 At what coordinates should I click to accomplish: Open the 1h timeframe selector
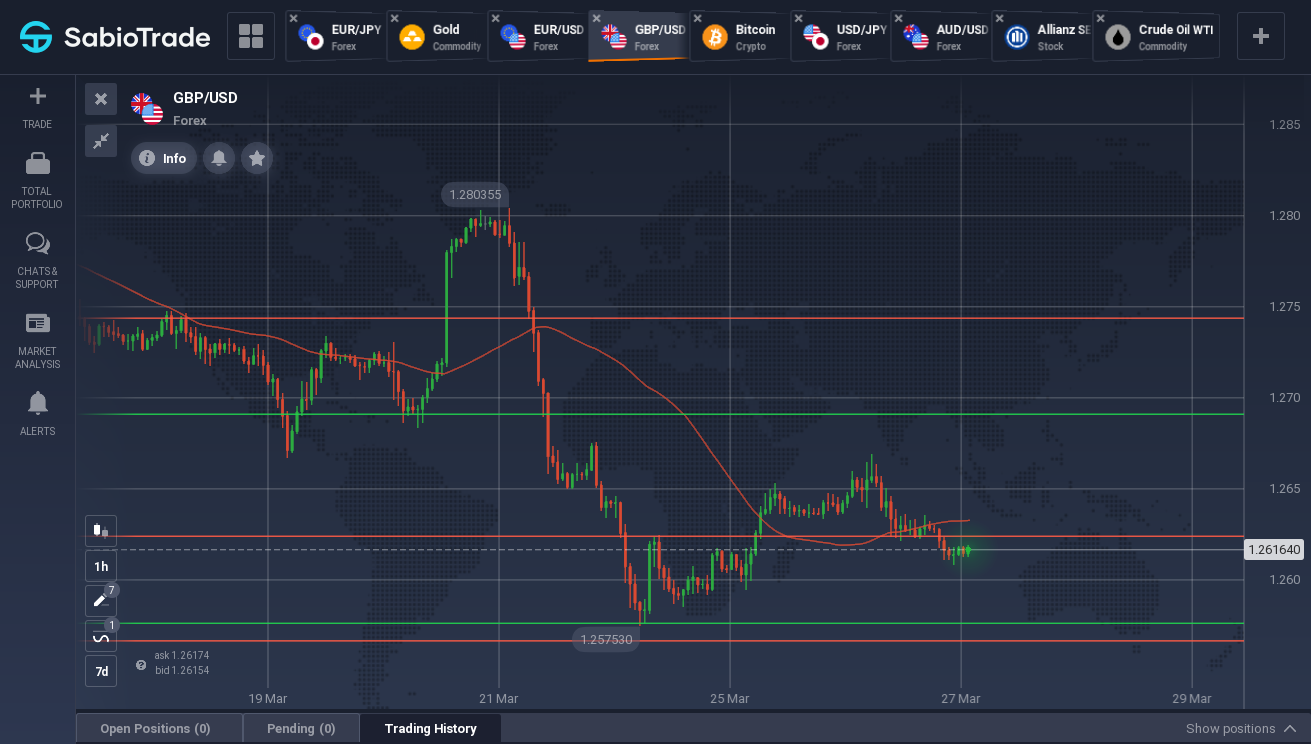[101, 566]
